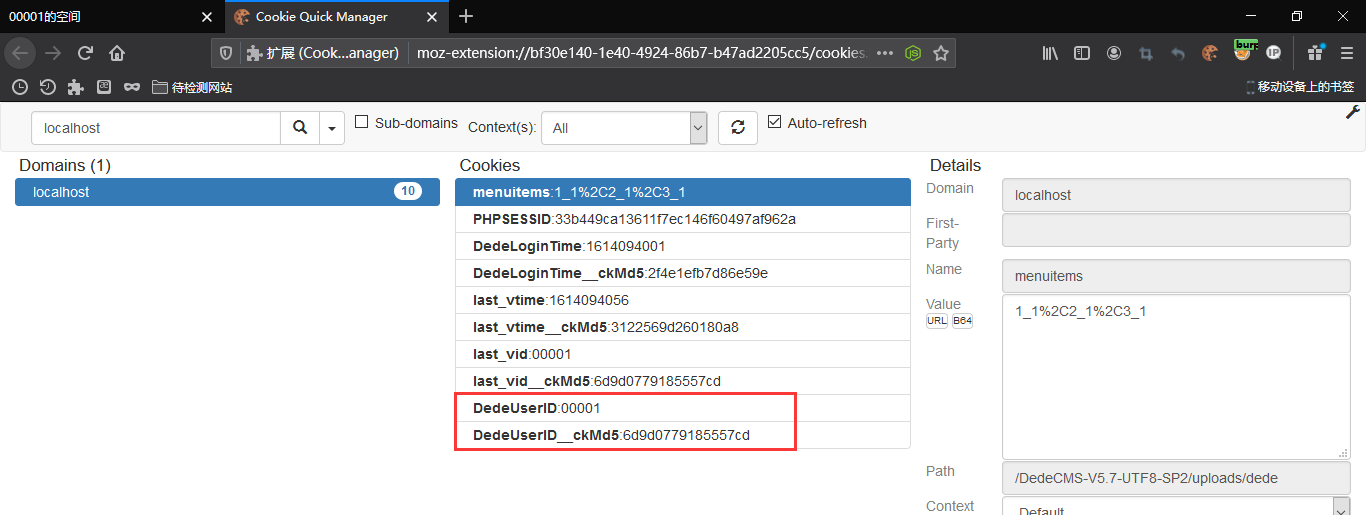Toggle the Sub-domains checkbox

pyautogui.click(x=362, y=122)
